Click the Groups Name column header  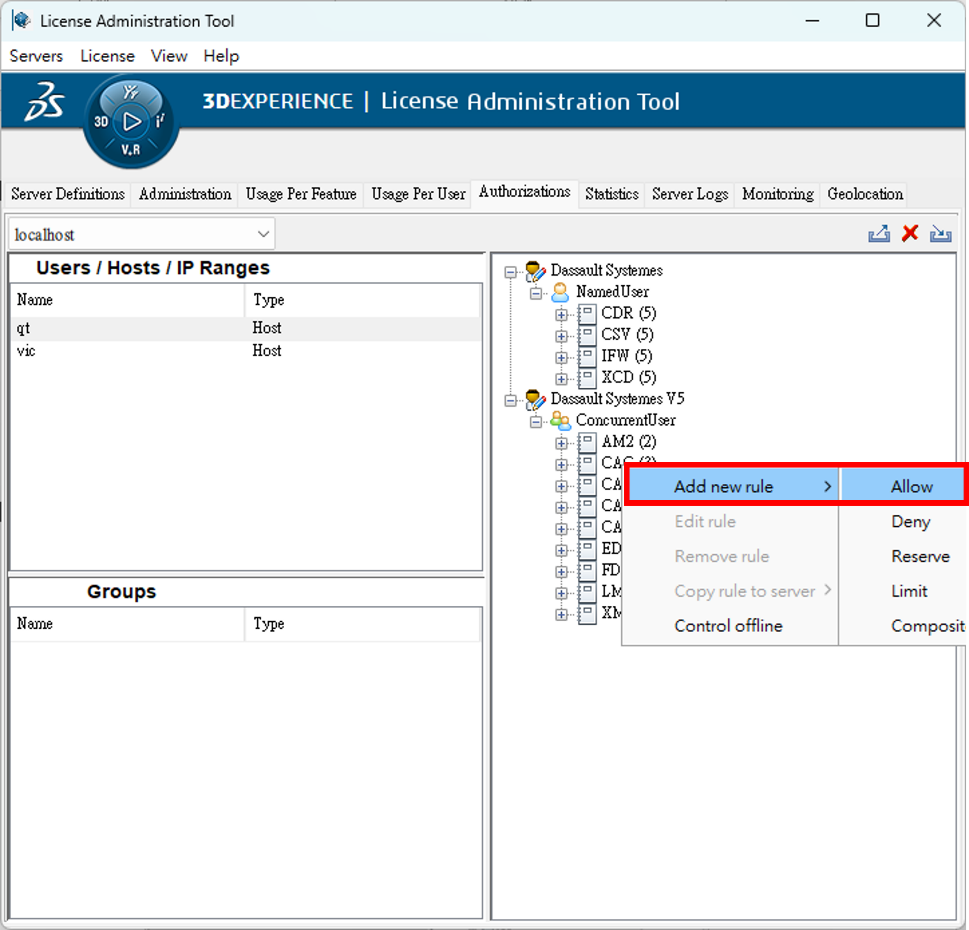[128, 624]
